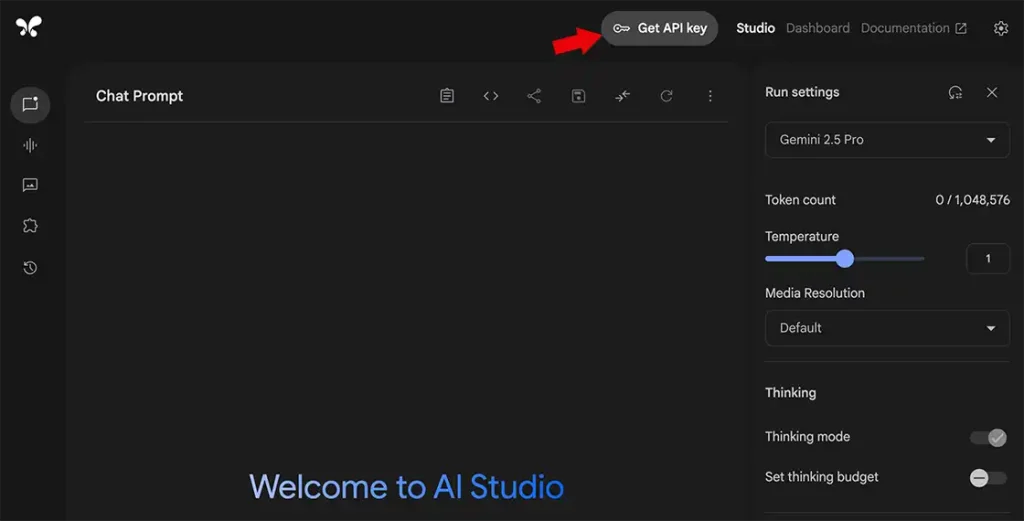The image size is (1024, 521).
Task: Close the Run settings panel
Action: (992, 93)
